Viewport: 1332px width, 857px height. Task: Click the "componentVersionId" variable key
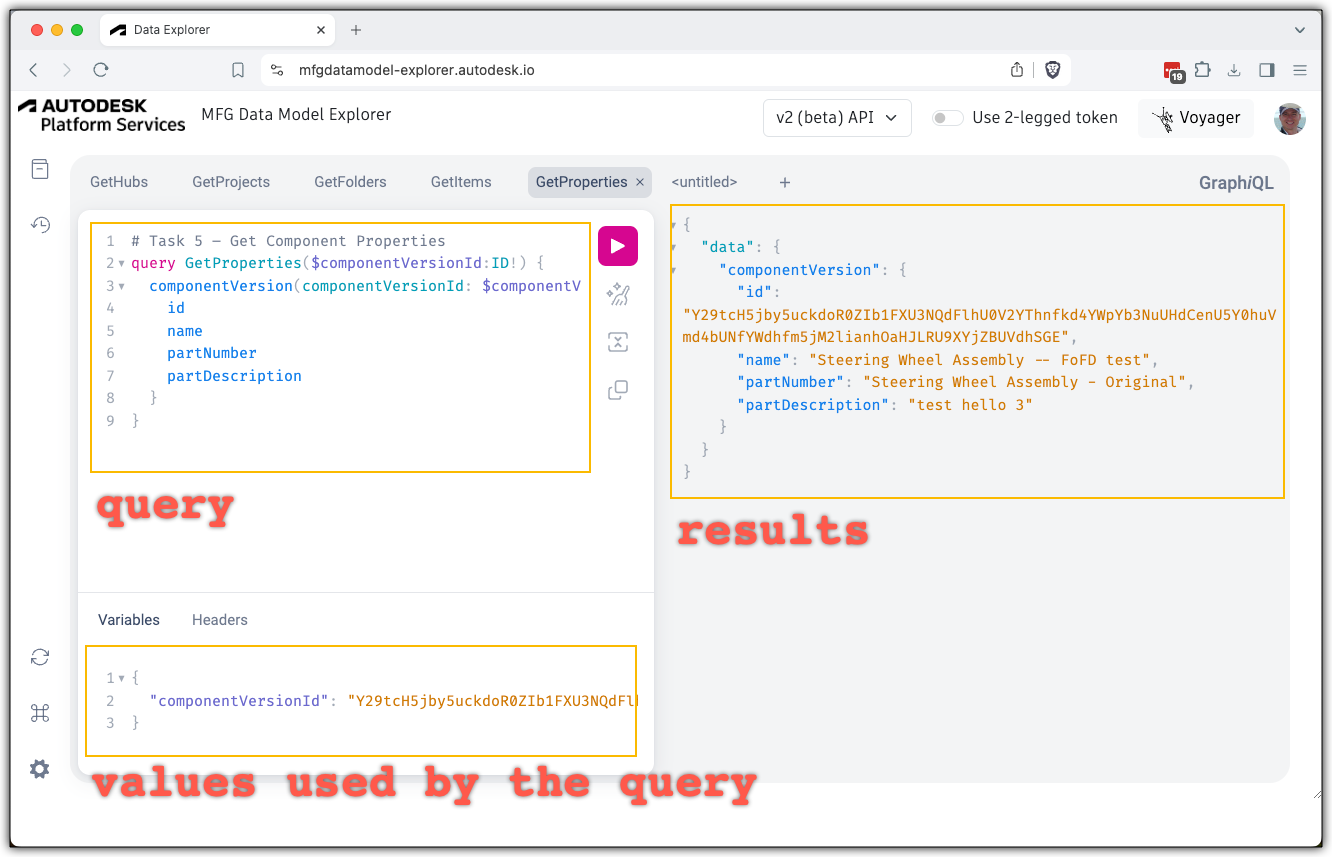click(239, 701)
